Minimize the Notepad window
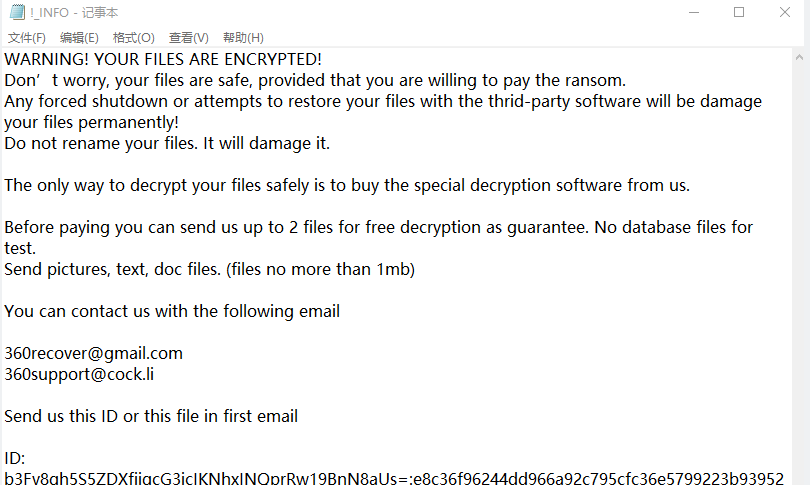The width and height of the screenshot is (810, 485). click(693, 12)
